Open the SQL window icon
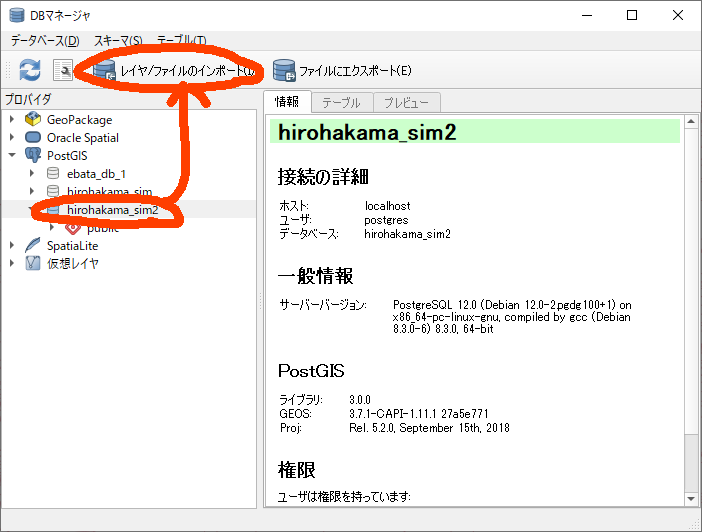Image resolution: width=702 pixels, height=532 pixels. 63,70
